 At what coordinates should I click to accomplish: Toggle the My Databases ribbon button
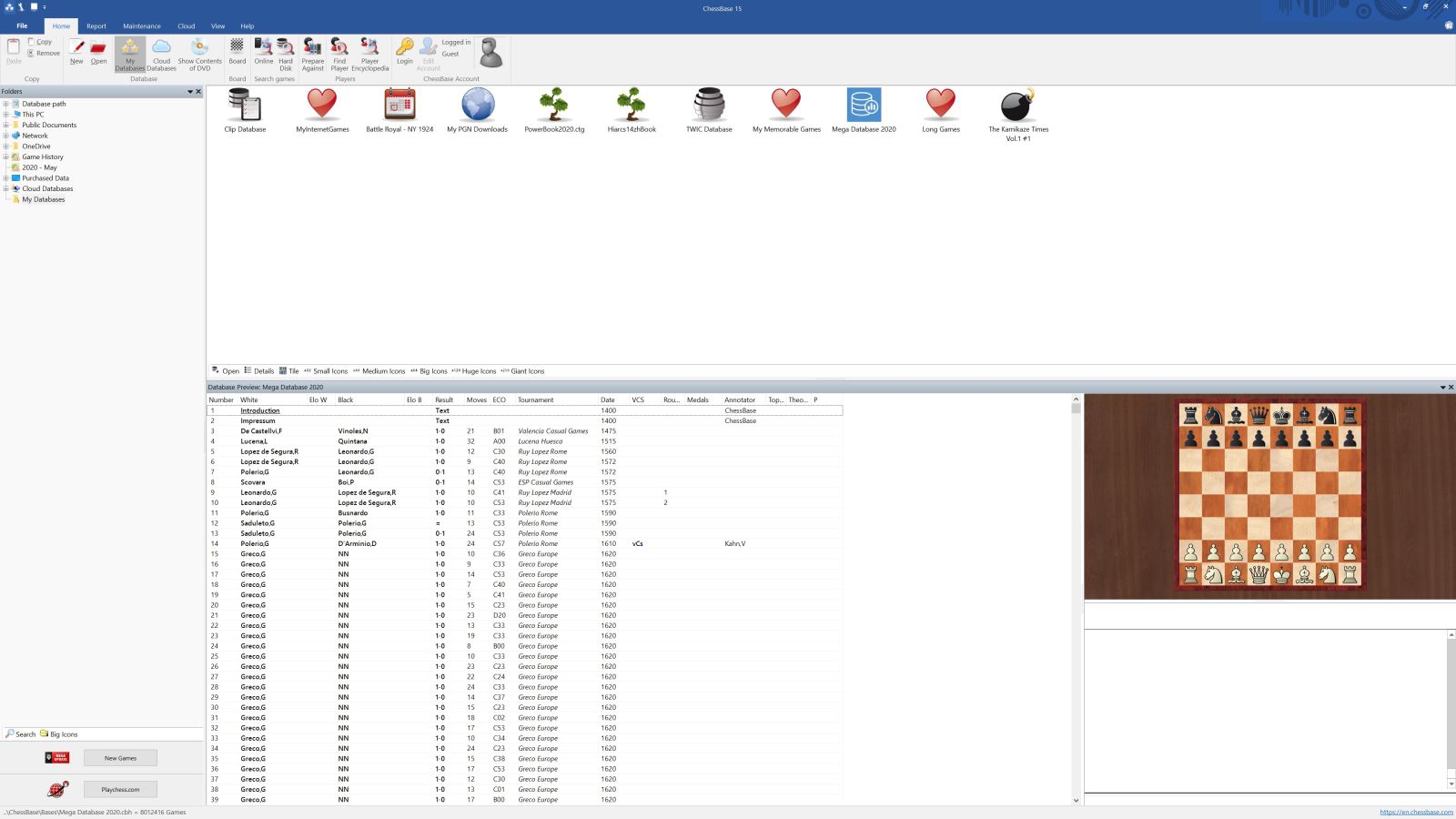pyautogui.click(x=129, y=54)
